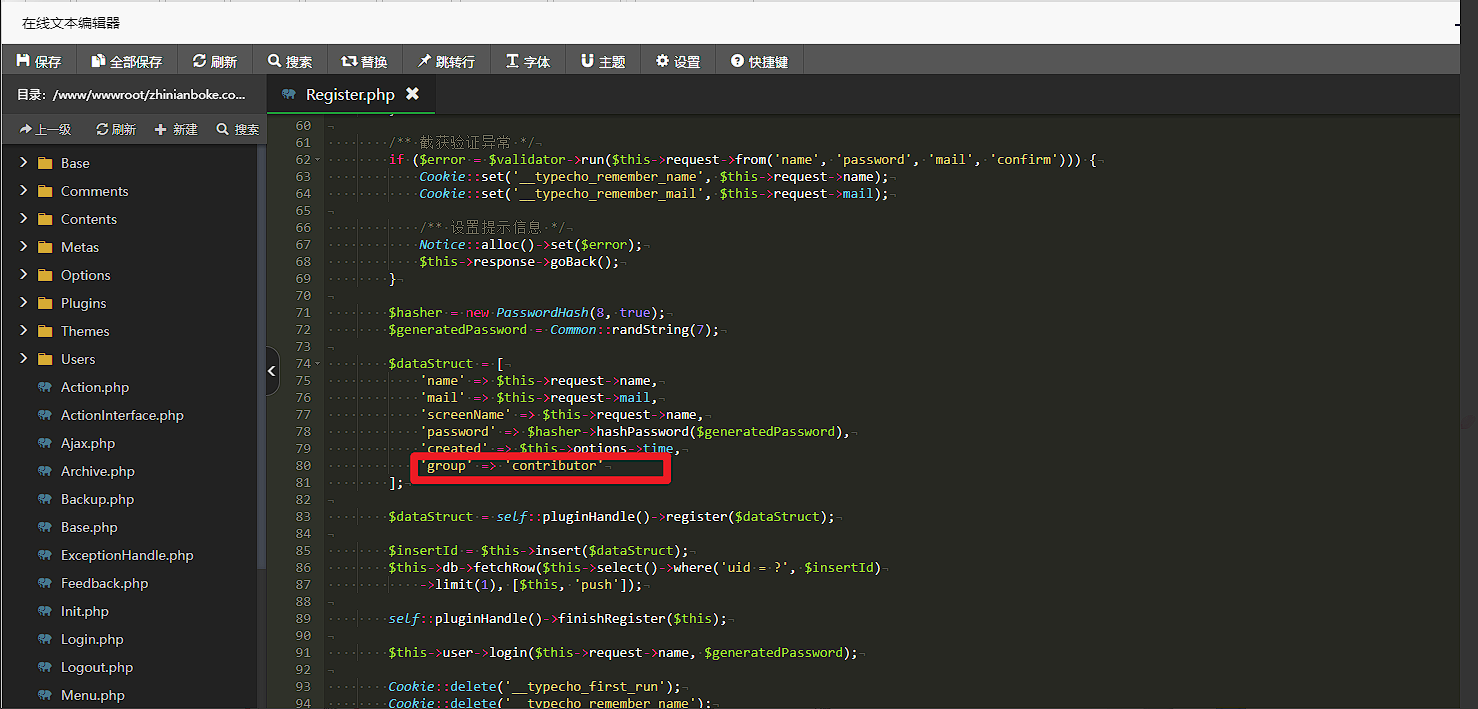1478x709 pixels.
Task: Switch to the Register.php tab
Action: [x=349, y=95]
